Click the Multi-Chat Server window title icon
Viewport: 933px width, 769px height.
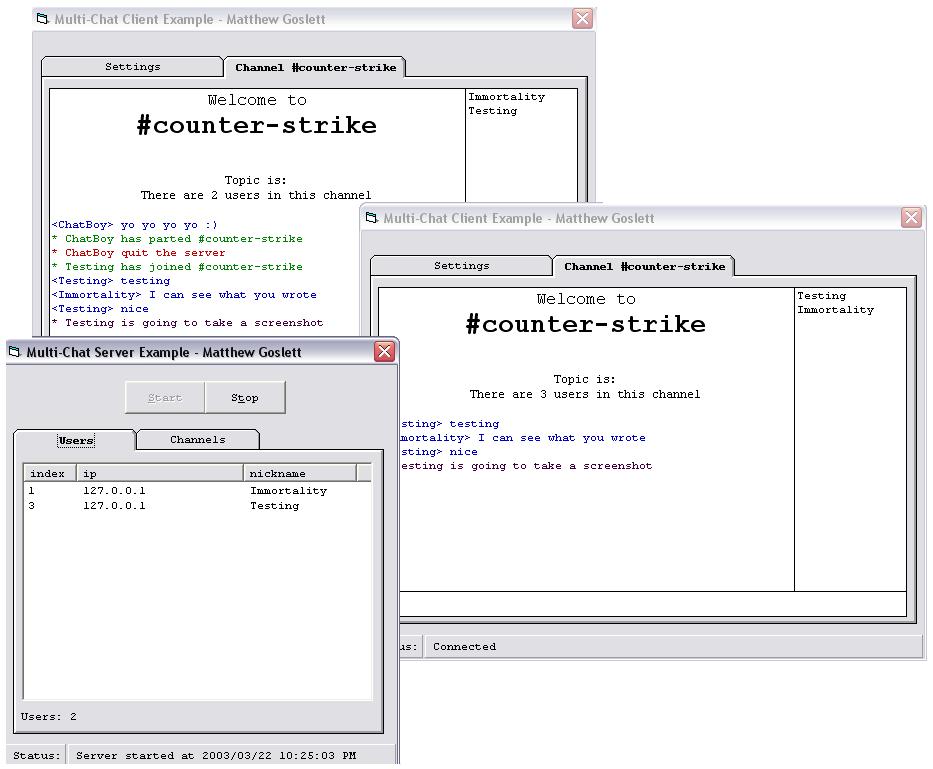(x=15, y=352)
